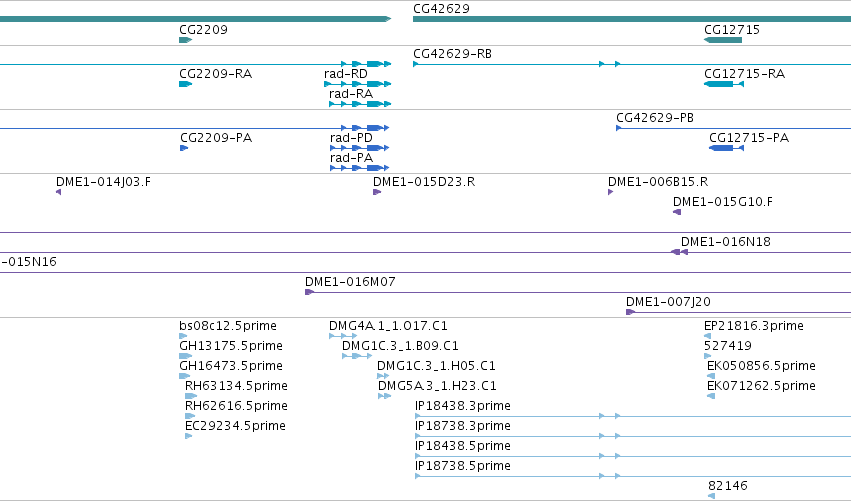Image resolution: width=851 pixels, height=501 pixels.
Task: Click the CG2209 gene arrow glyph
Action: pos(186,40)
